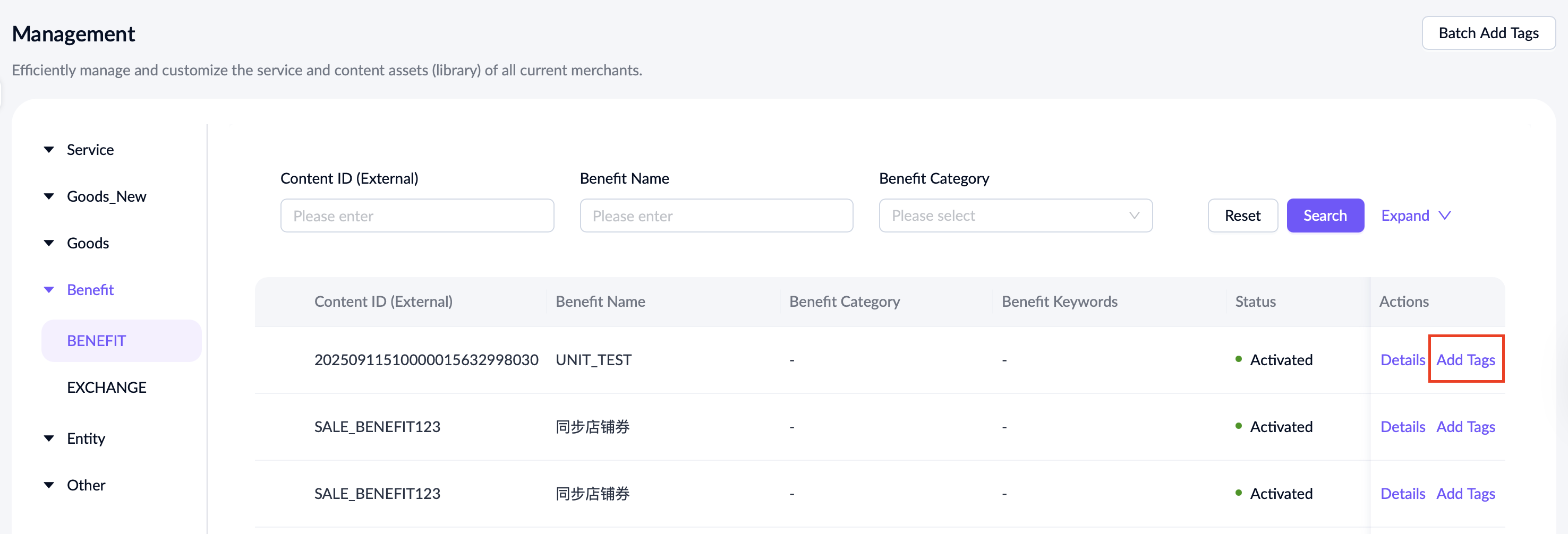Click the Batch Add Tags button
Viewport: 1568px width, 534px height.
[1488, 33]
